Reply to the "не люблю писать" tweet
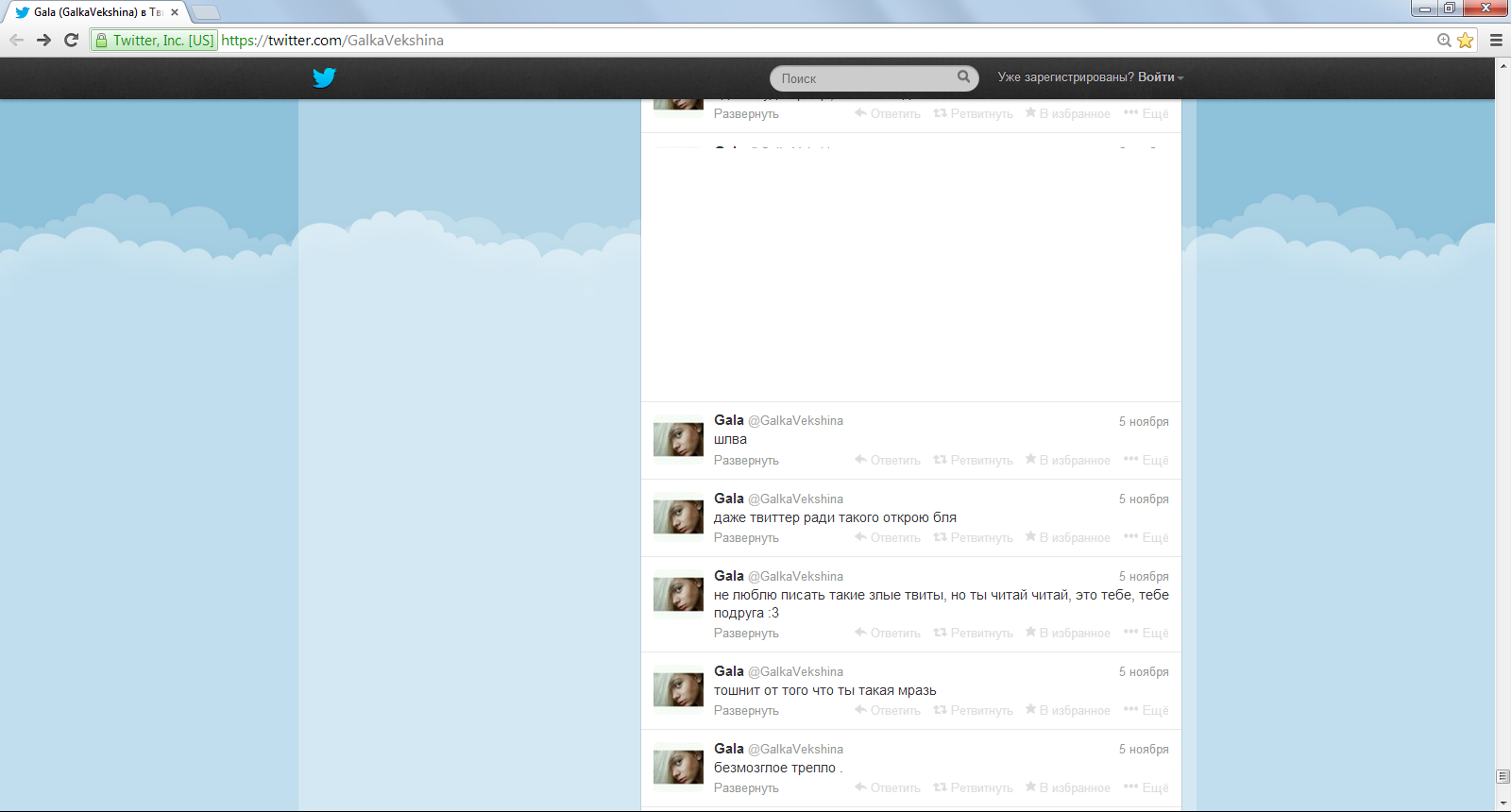This screenshot has width=1511, height=812. point(888,633)
